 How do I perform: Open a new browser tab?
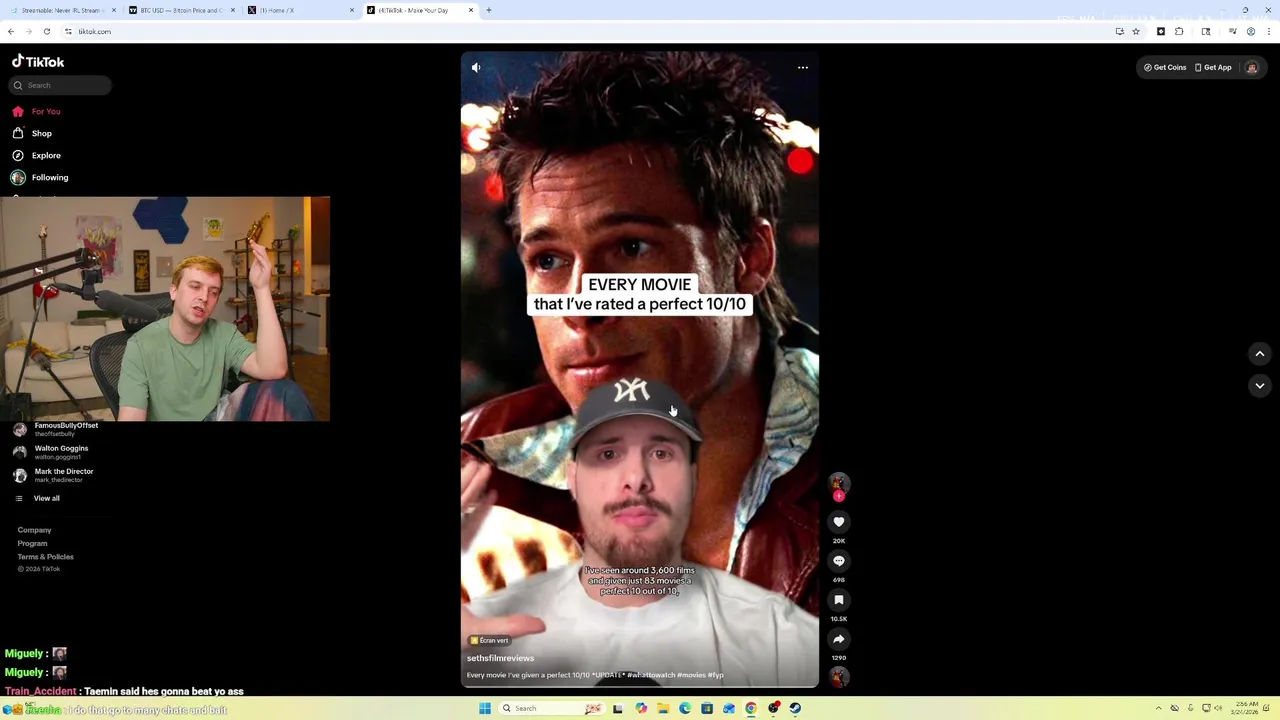pyautogui.click(x=488, y=10)
